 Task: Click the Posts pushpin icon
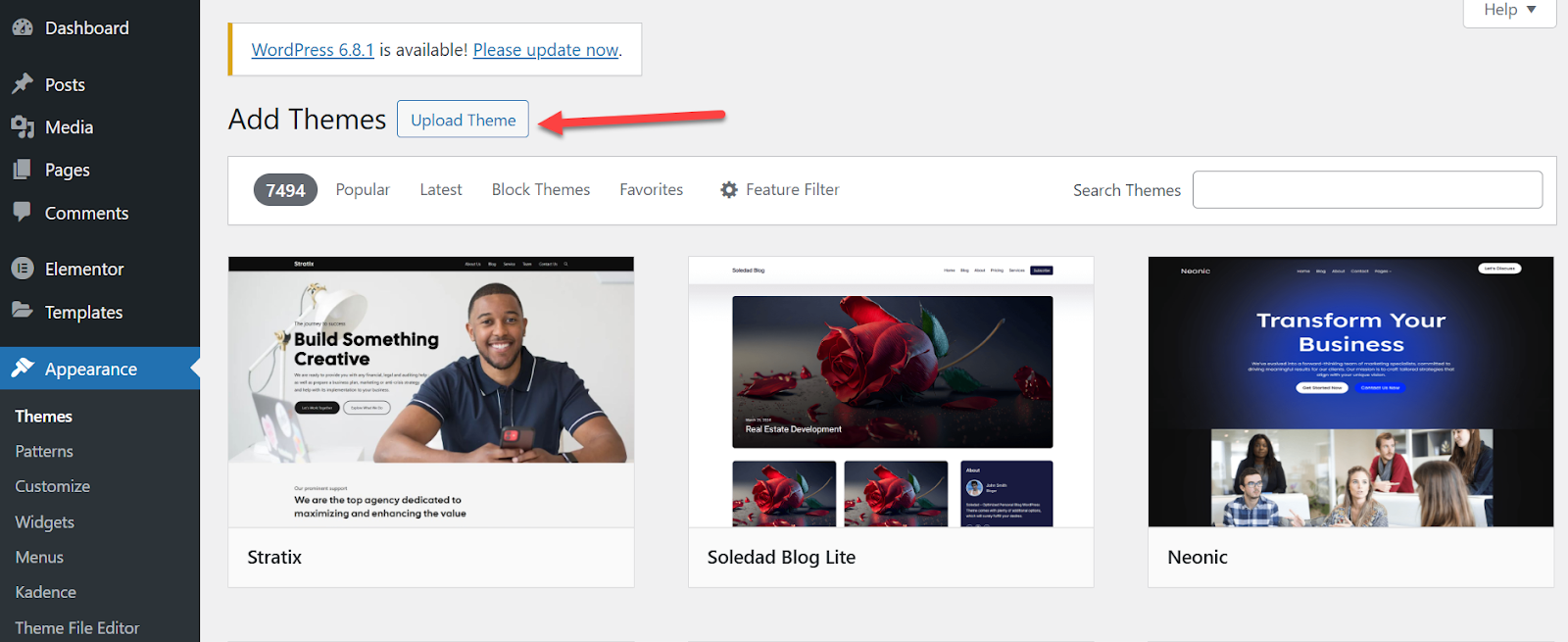(x=23, y=83)
